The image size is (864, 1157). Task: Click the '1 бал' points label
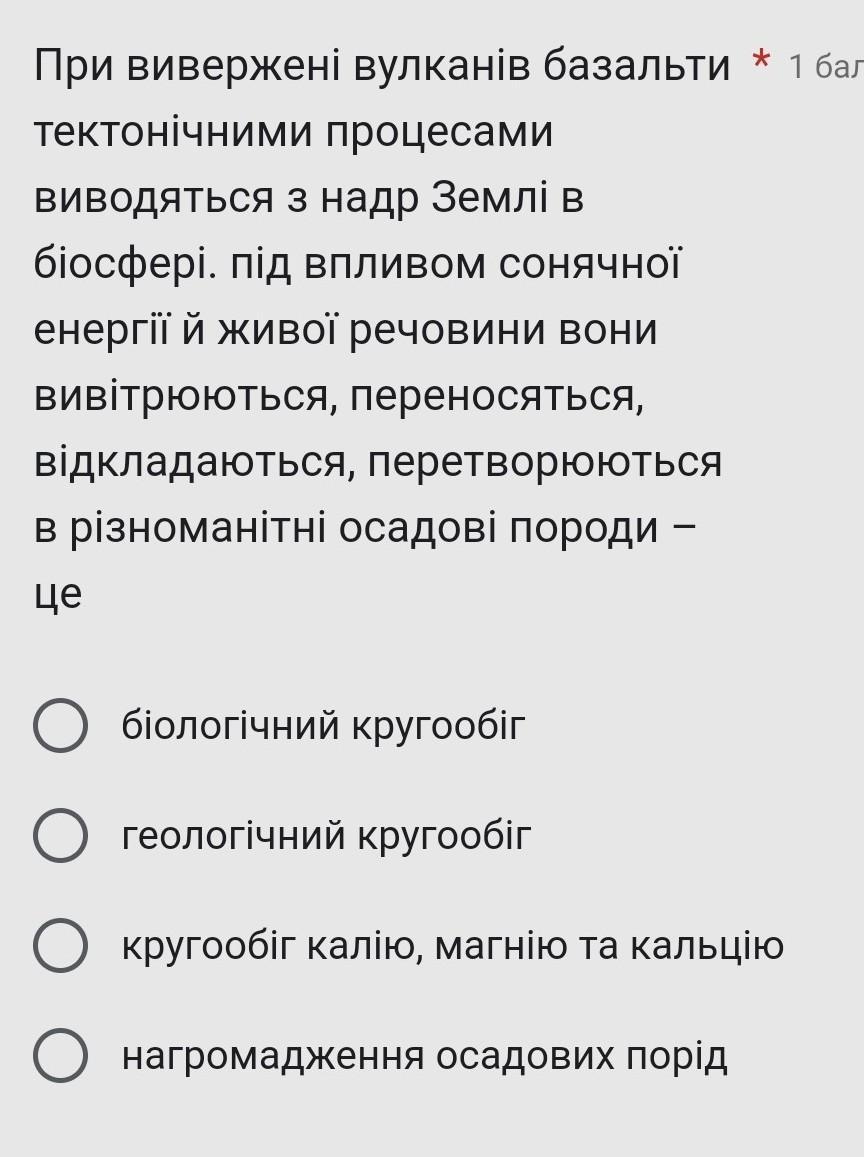coord(826,66)
